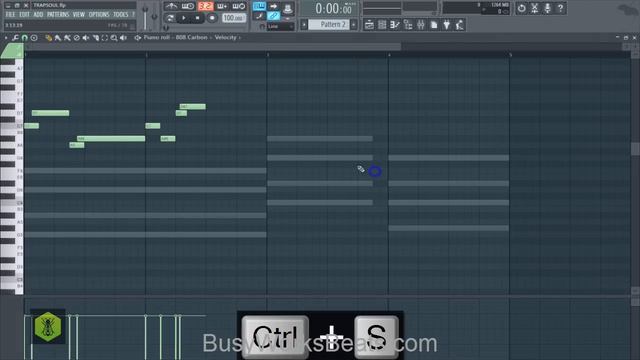Open the ADD menu
The height and width of the screenshot is (360, 640).
coord(38,15)
